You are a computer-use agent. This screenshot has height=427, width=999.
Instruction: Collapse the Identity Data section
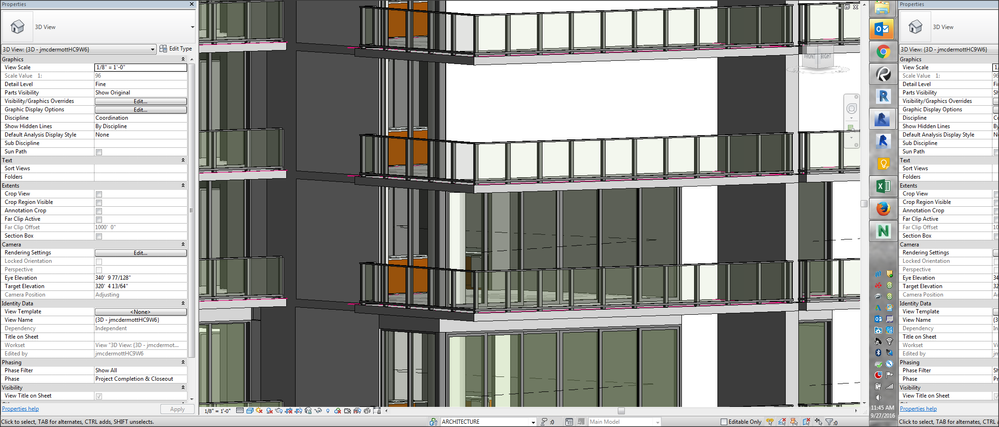point(183,303)
